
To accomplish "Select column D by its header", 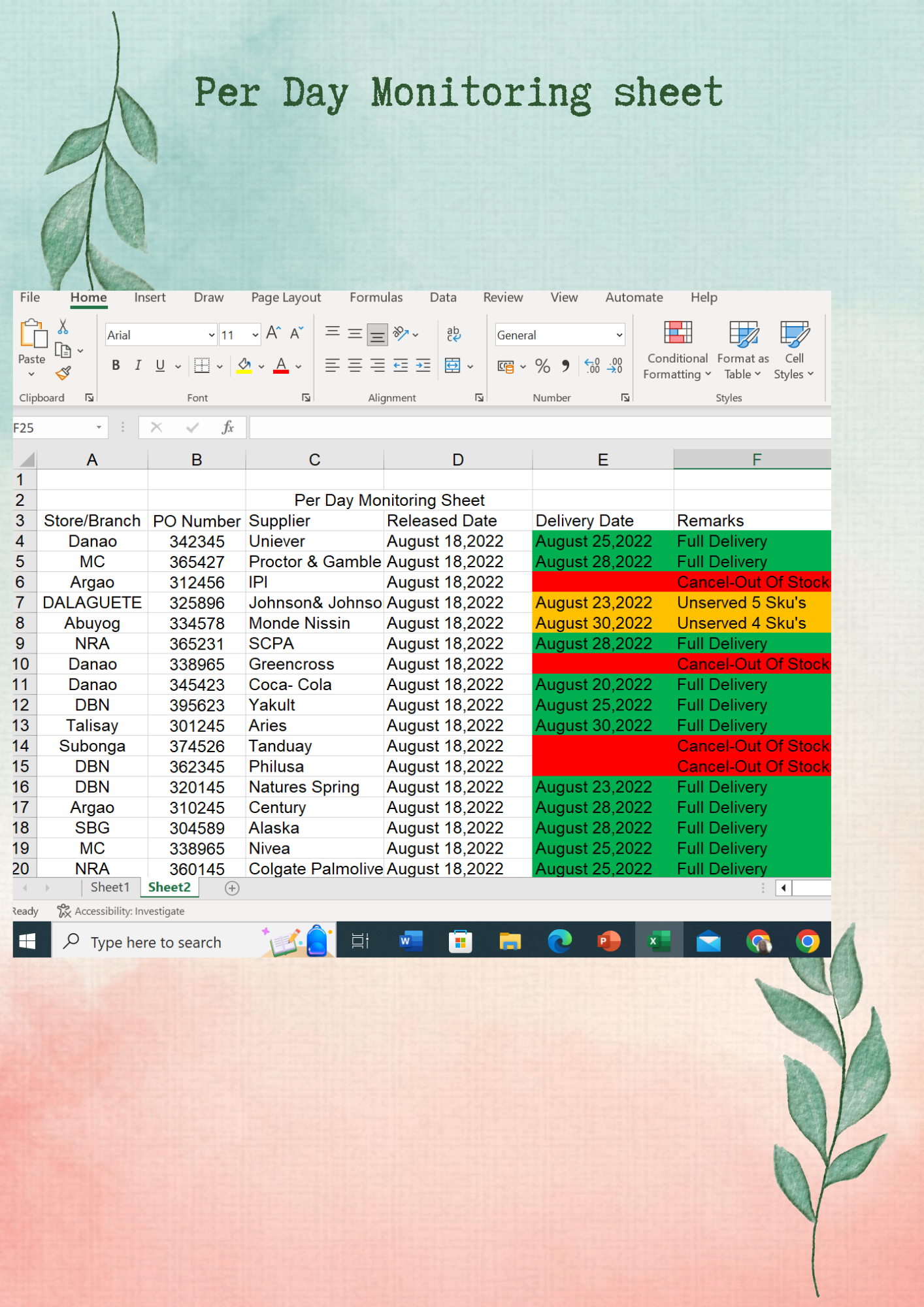I will click(x=458, y=459).
